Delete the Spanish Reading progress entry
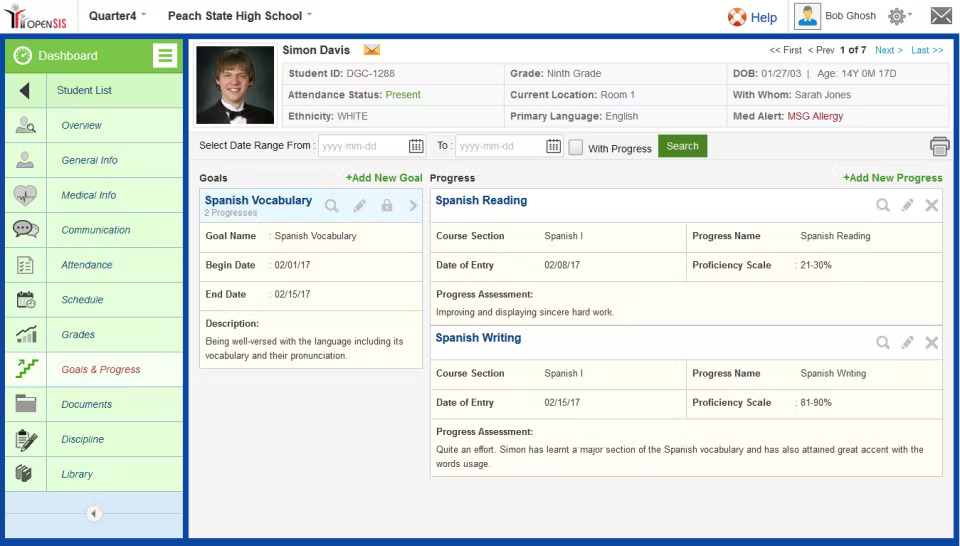The width and height of the screenshot is (960, 546). coord(931,205)
